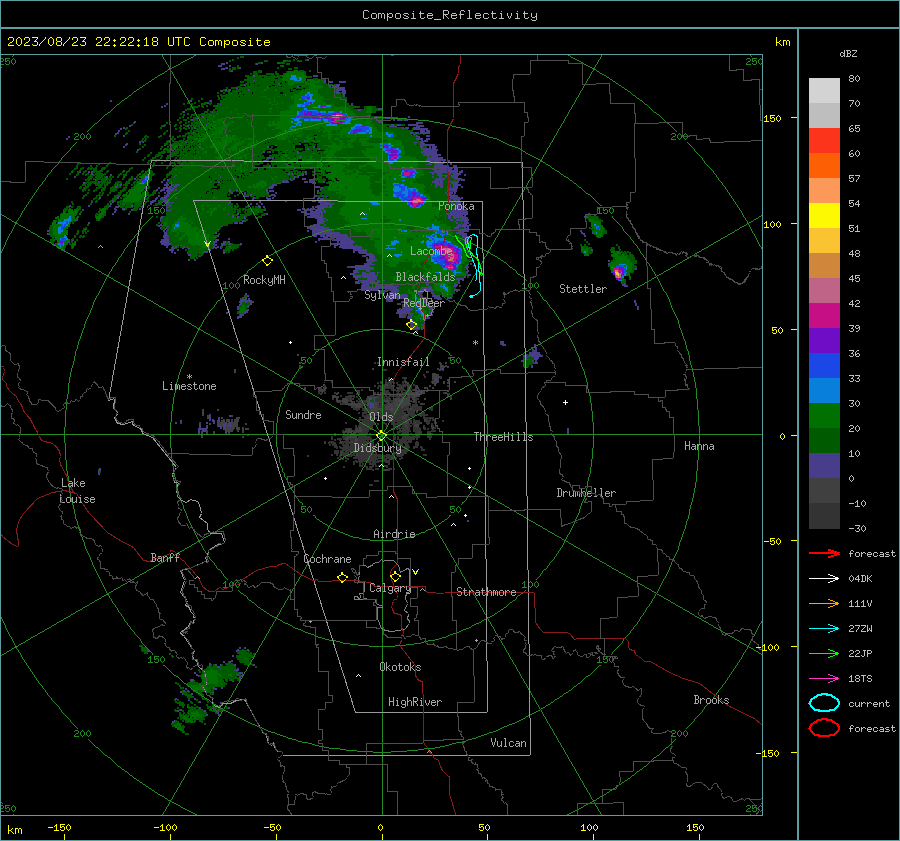Click the magenta 39-42 dBZ color swatch
This screenshot has width=900, height=841.
click(824, 316)
